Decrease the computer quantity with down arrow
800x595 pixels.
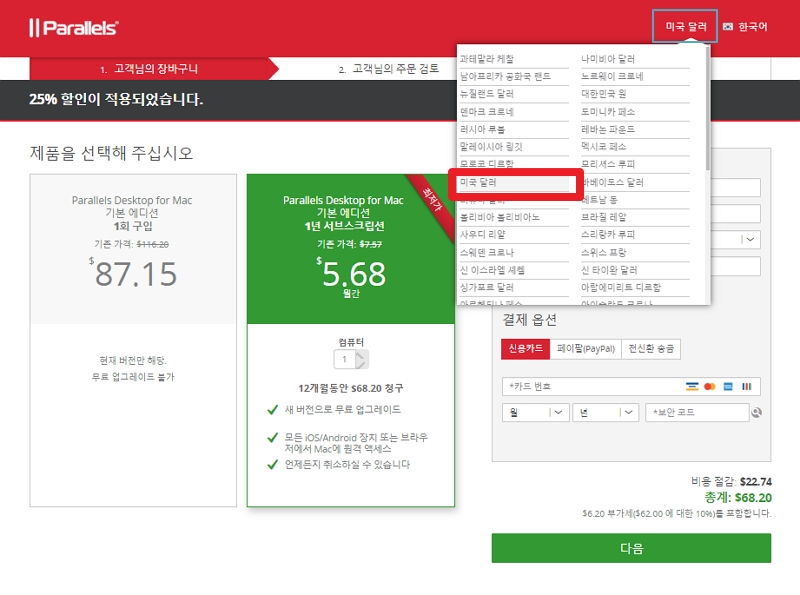361,364
